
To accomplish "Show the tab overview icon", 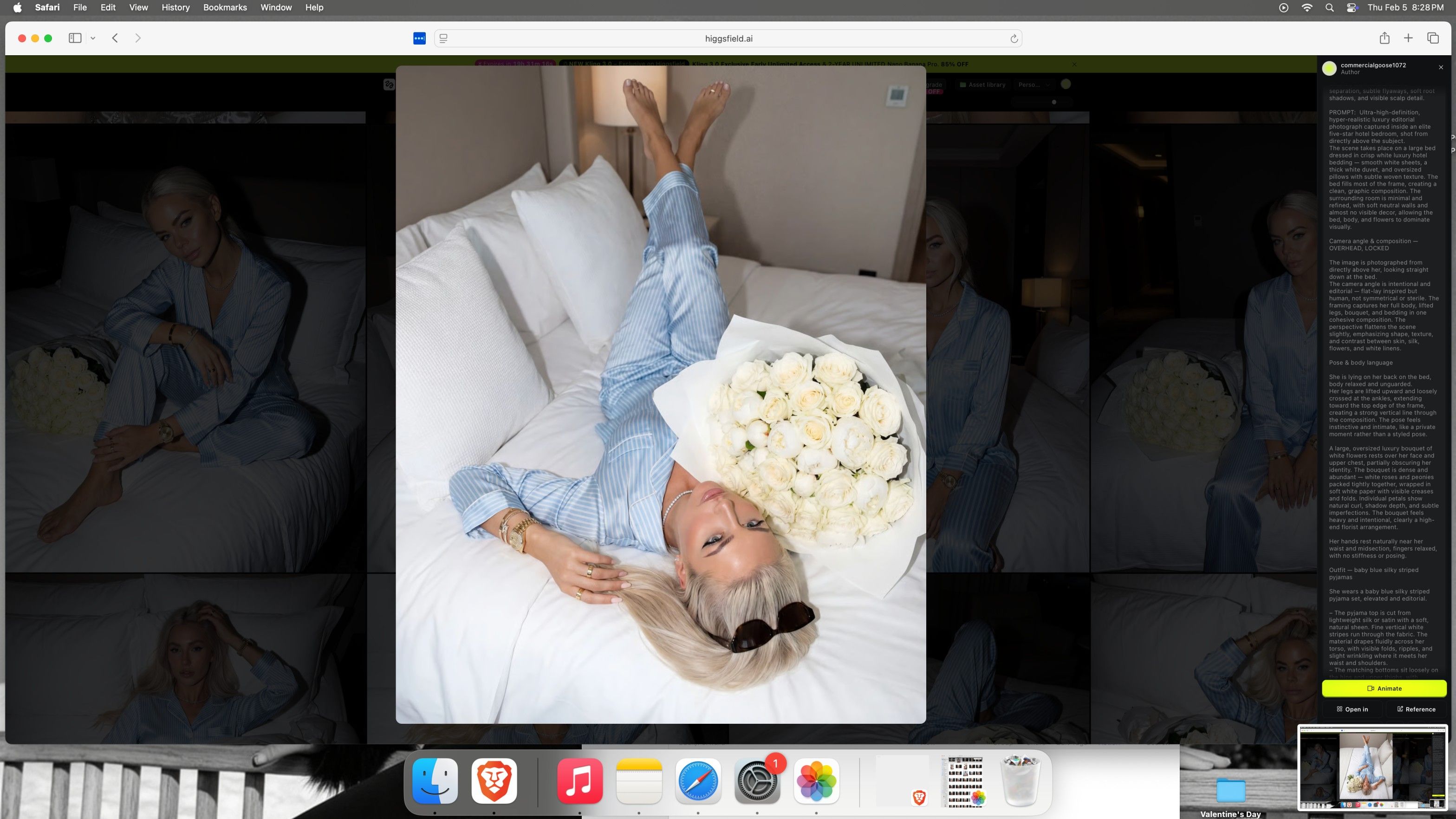I will pos(1432,38).
